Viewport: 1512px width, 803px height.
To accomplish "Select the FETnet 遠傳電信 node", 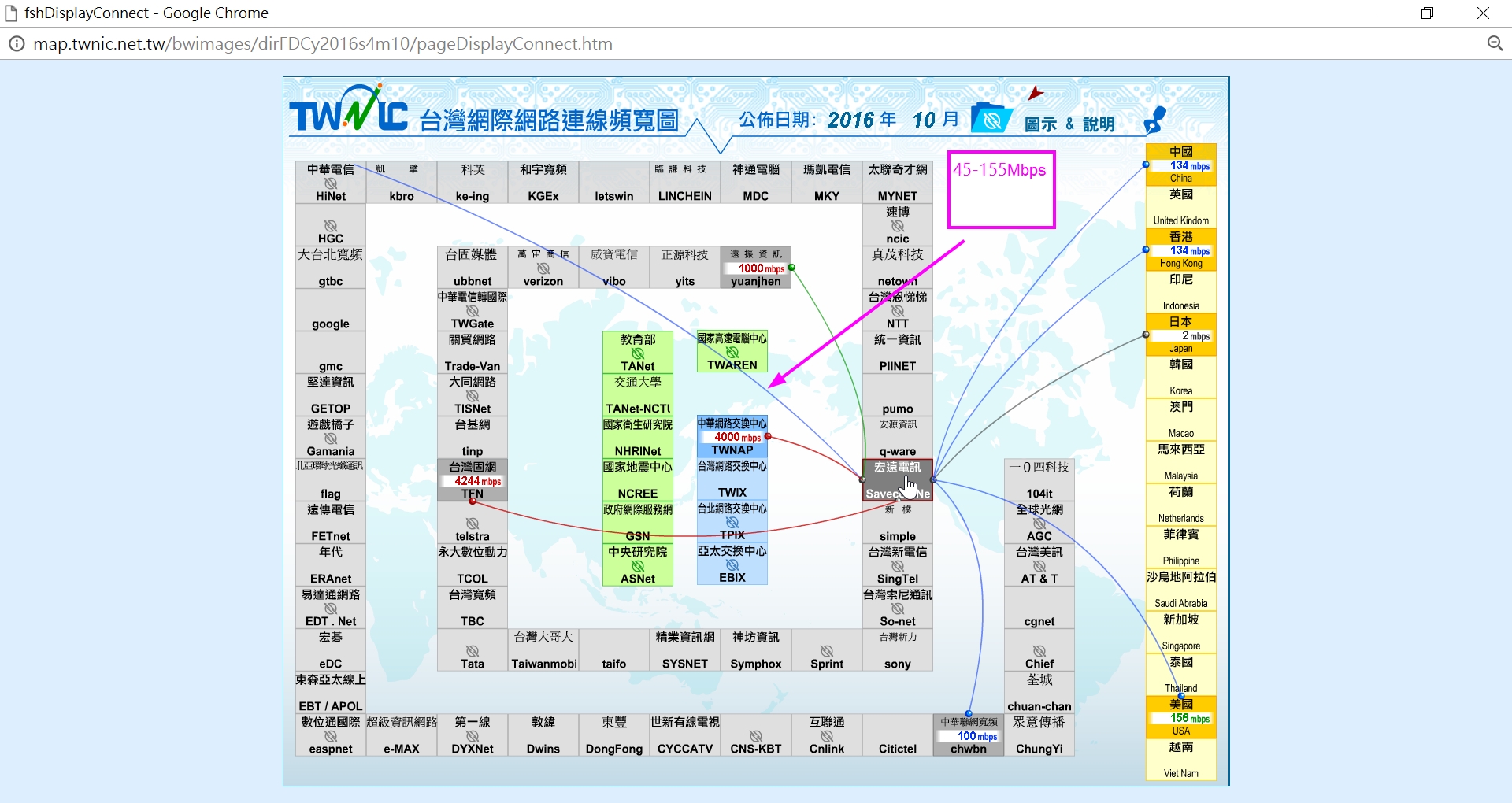I will pos(331,523).
